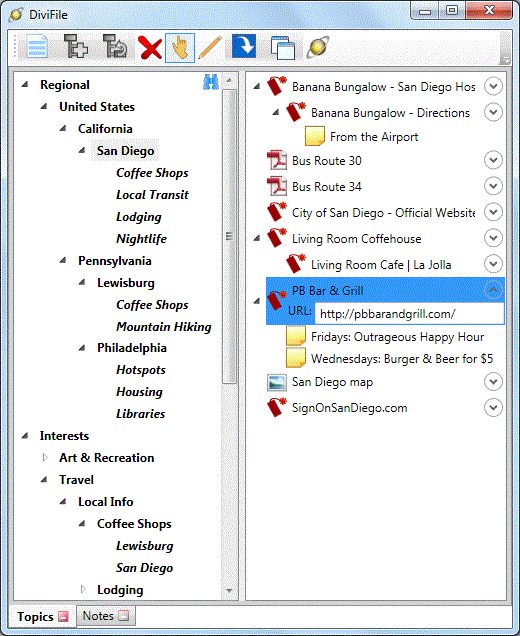Select the pointing hand tool
This screenshot has width=520, height=636.
(x=180, y=48)
